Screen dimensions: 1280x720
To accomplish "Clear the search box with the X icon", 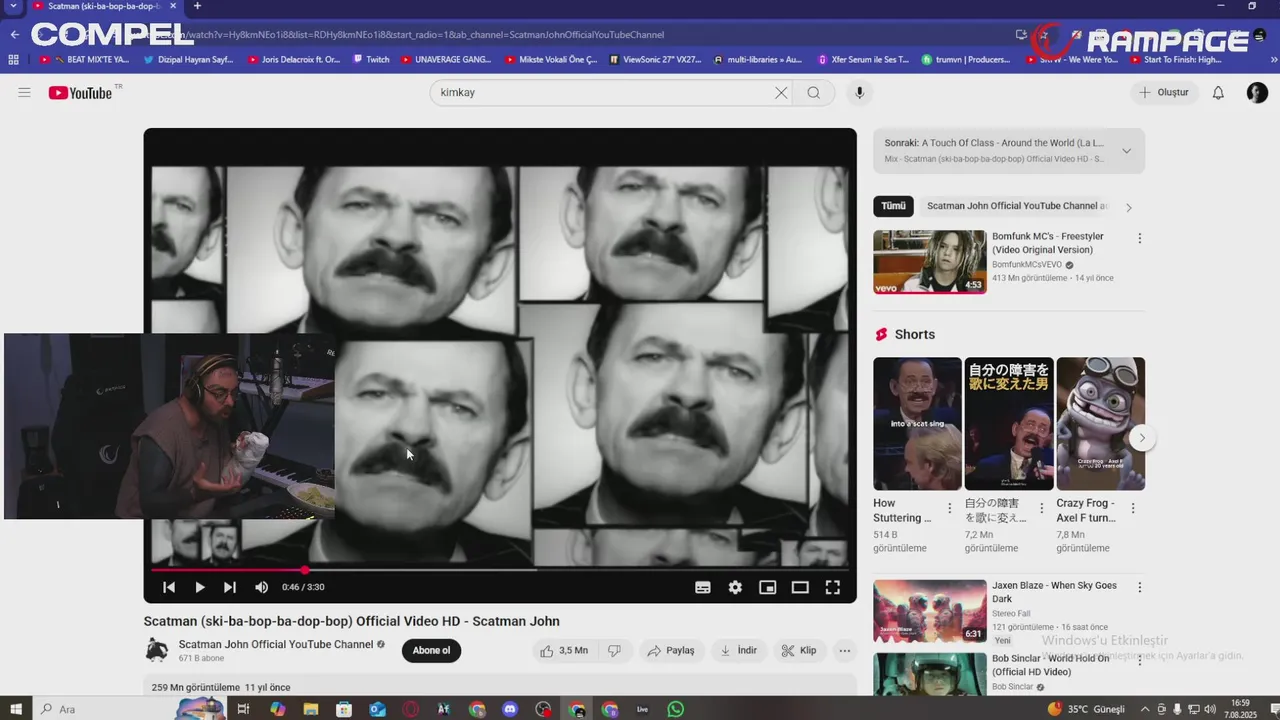I will (781, 93).
